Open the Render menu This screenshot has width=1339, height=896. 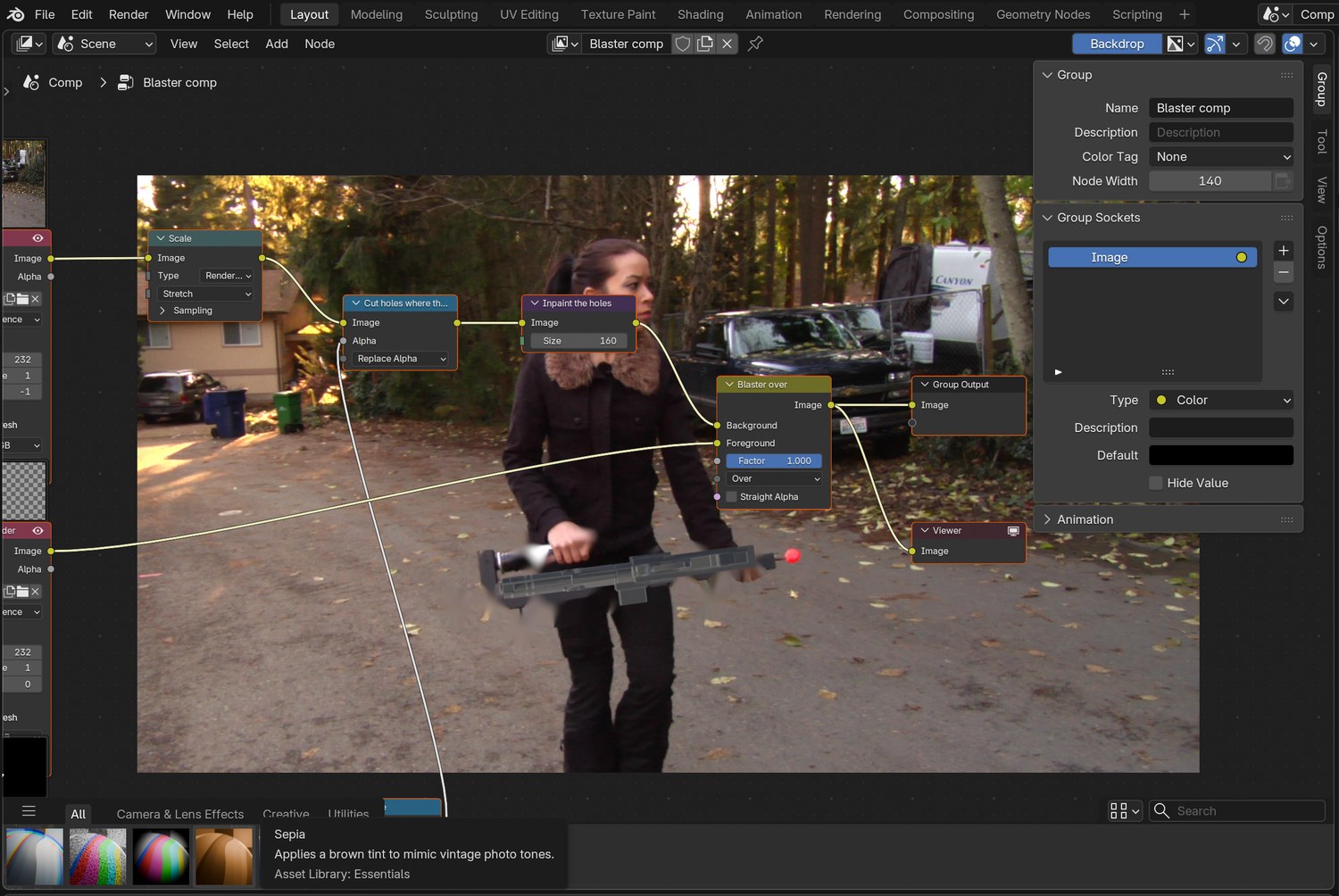pyautogui.click(x=129, y=14)
